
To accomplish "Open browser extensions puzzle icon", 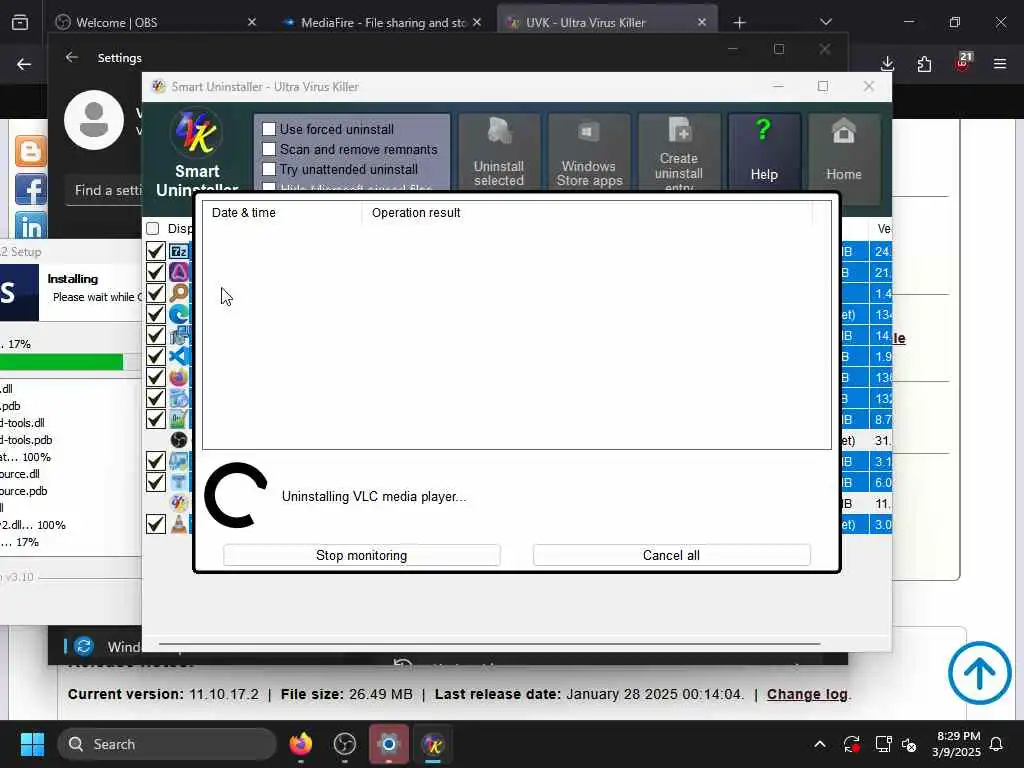I will [924, 64].
